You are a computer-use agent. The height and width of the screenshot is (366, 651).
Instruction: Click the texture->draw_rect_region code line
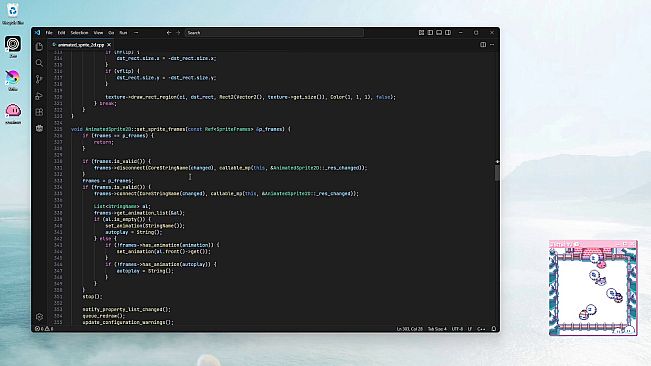tap(250, 97)
